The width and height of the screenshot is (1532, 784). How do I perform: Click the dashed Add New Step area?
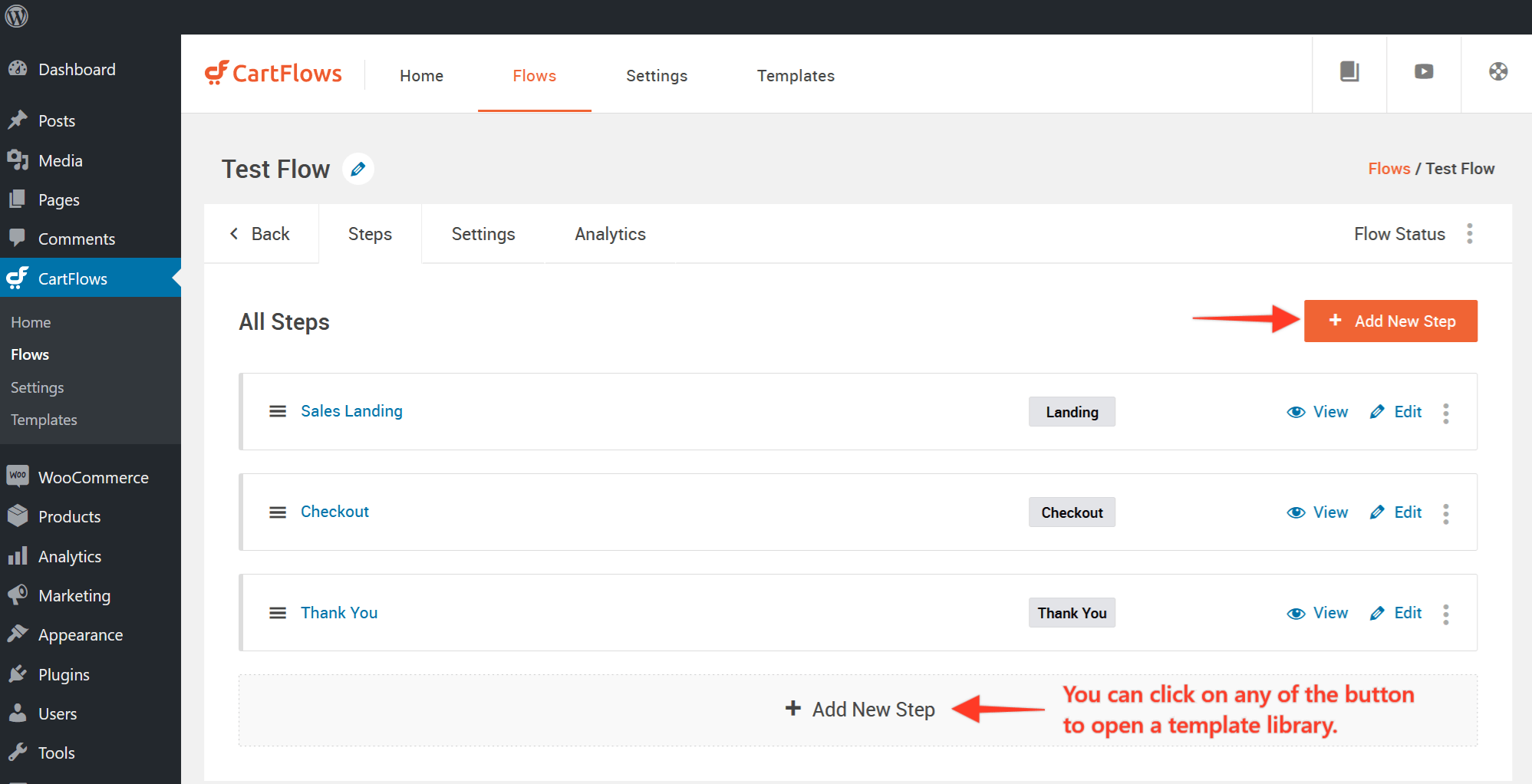[x=859, y=710]
